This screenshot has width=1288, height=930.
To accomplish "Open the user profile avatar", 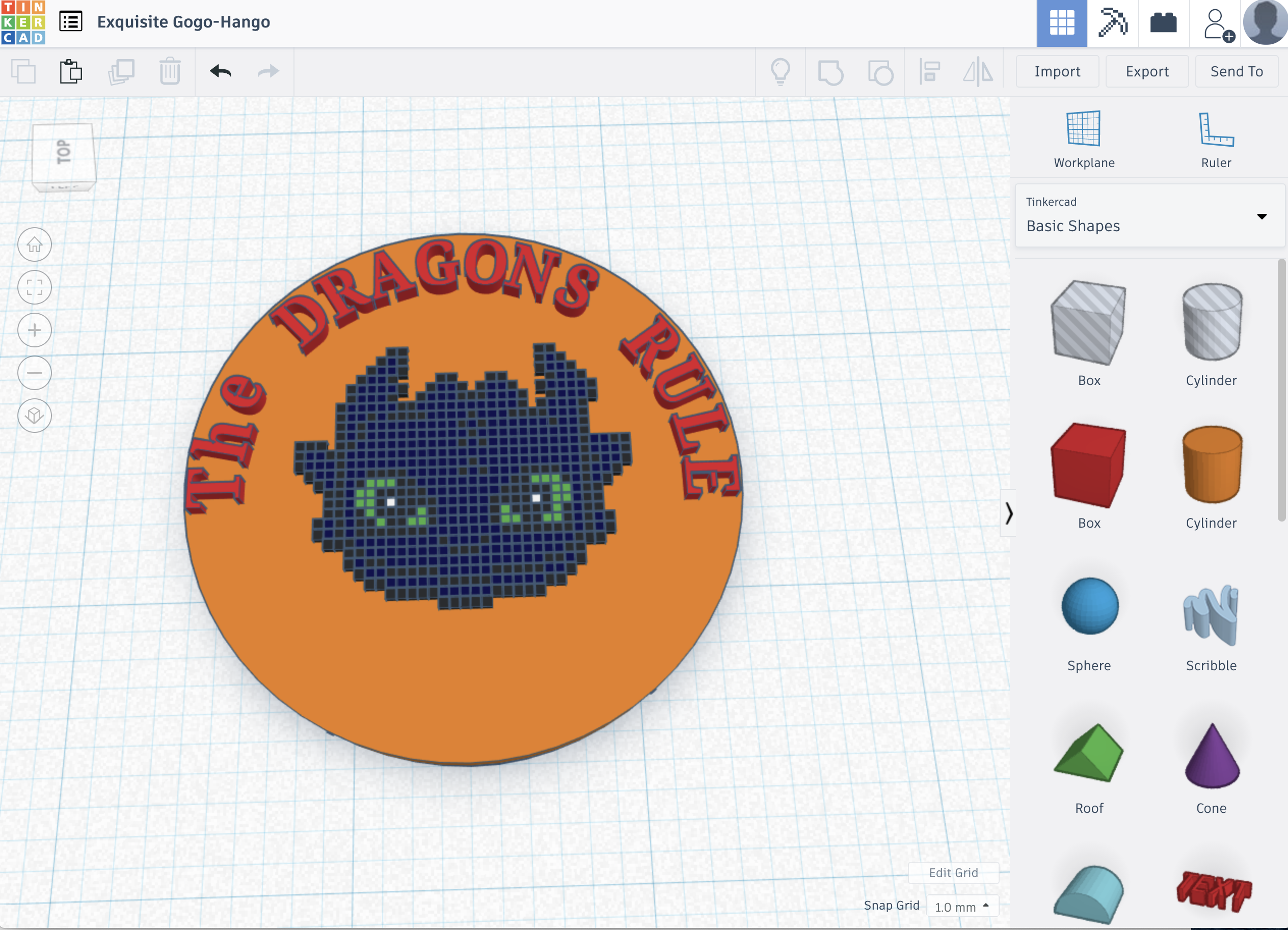I will [1265, 23].
